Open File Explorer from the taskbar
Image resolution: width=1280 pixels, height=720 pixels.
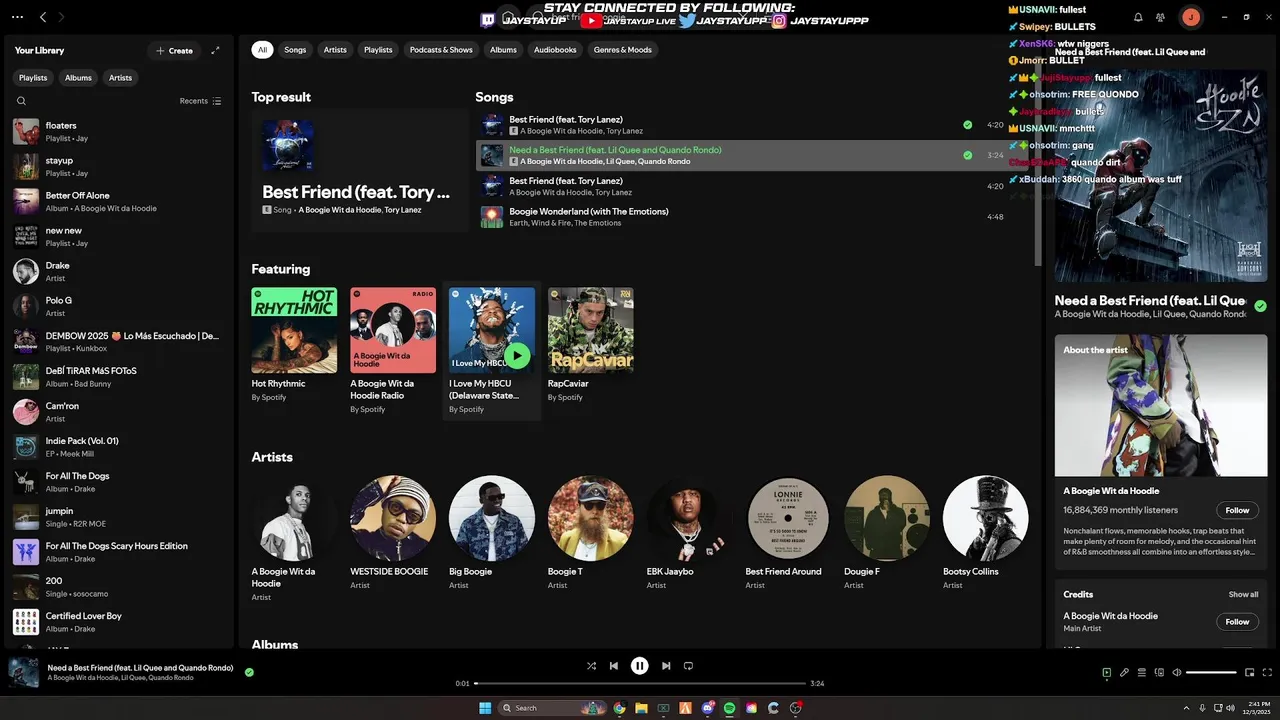click(641, 708)
